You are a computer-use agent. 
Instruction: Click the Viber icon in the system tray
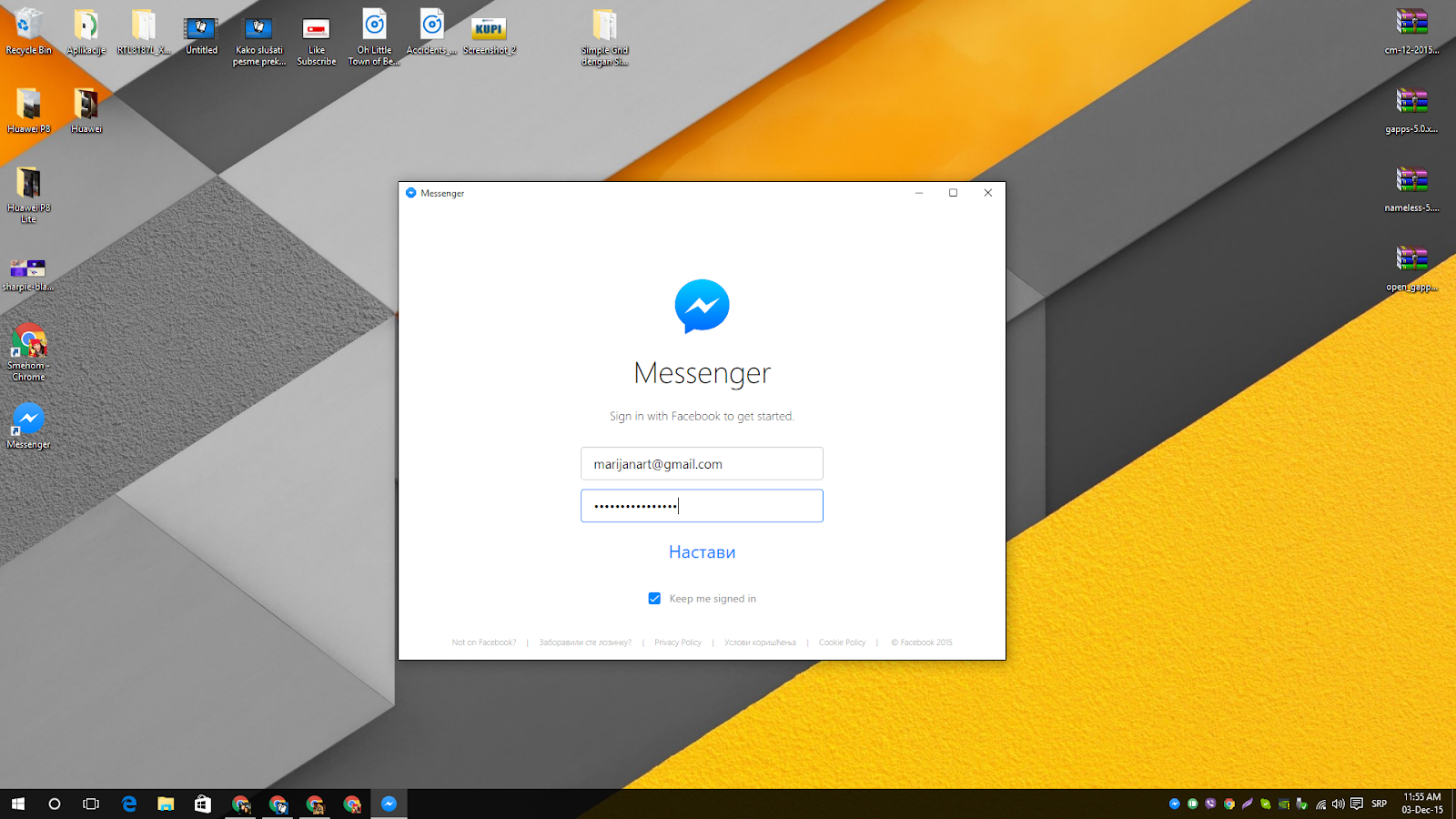coord(1210,804)
